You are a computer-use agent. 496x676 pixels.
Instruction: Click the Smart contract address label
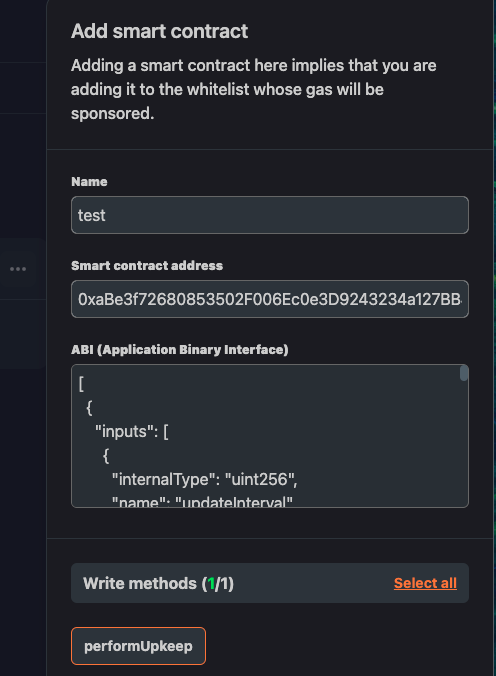(x=147, y=266)
